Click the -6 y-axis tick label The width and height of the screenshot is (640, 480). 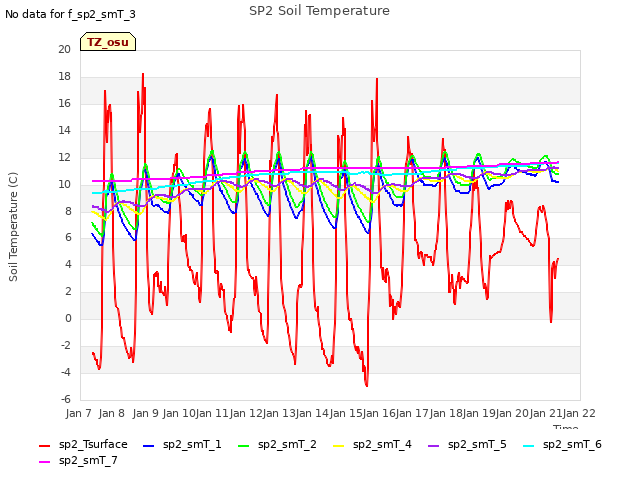click(x=66, y=399)
